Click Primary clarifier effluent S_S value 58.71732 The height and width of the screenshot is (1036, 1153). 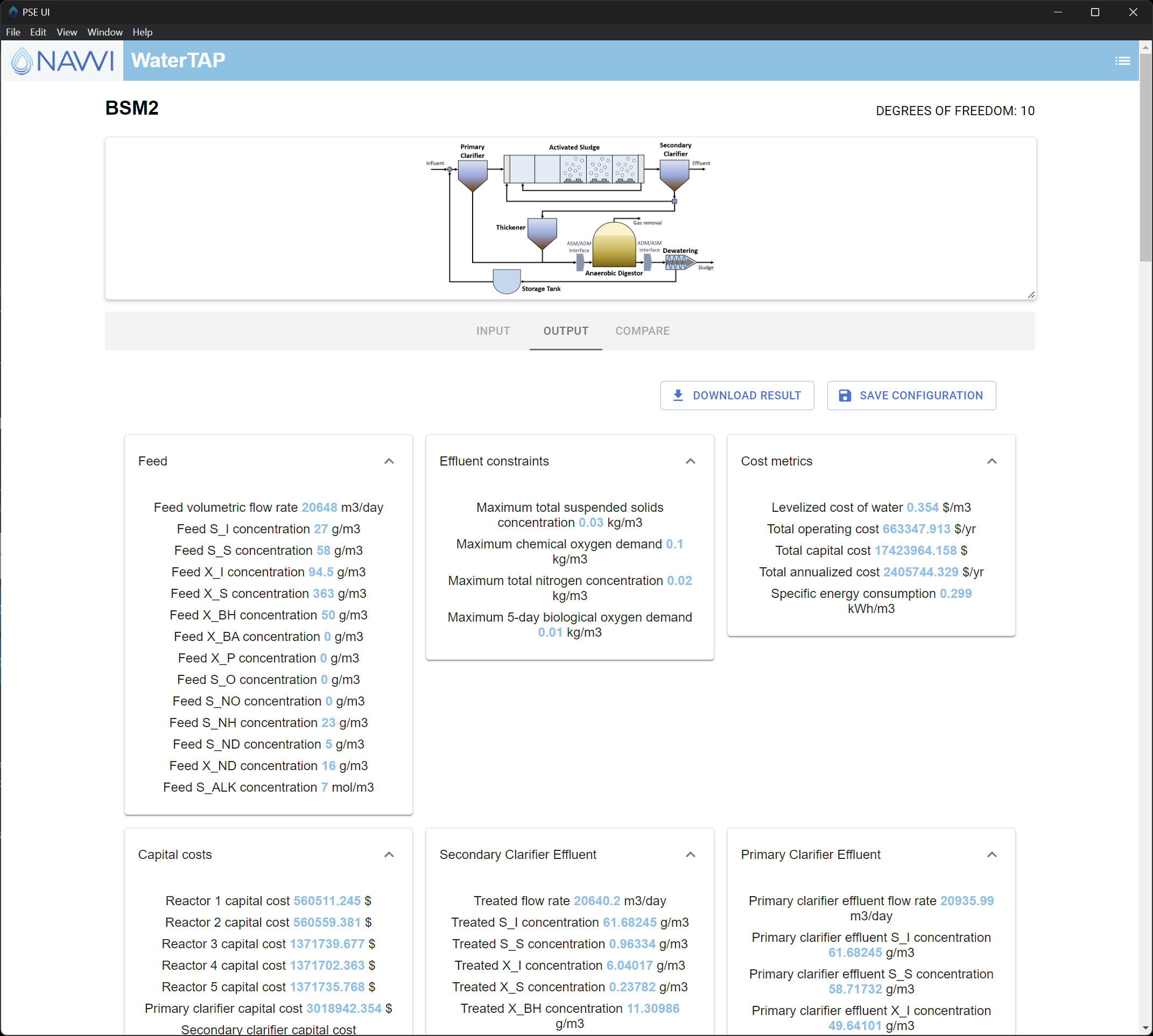[855, 989]
